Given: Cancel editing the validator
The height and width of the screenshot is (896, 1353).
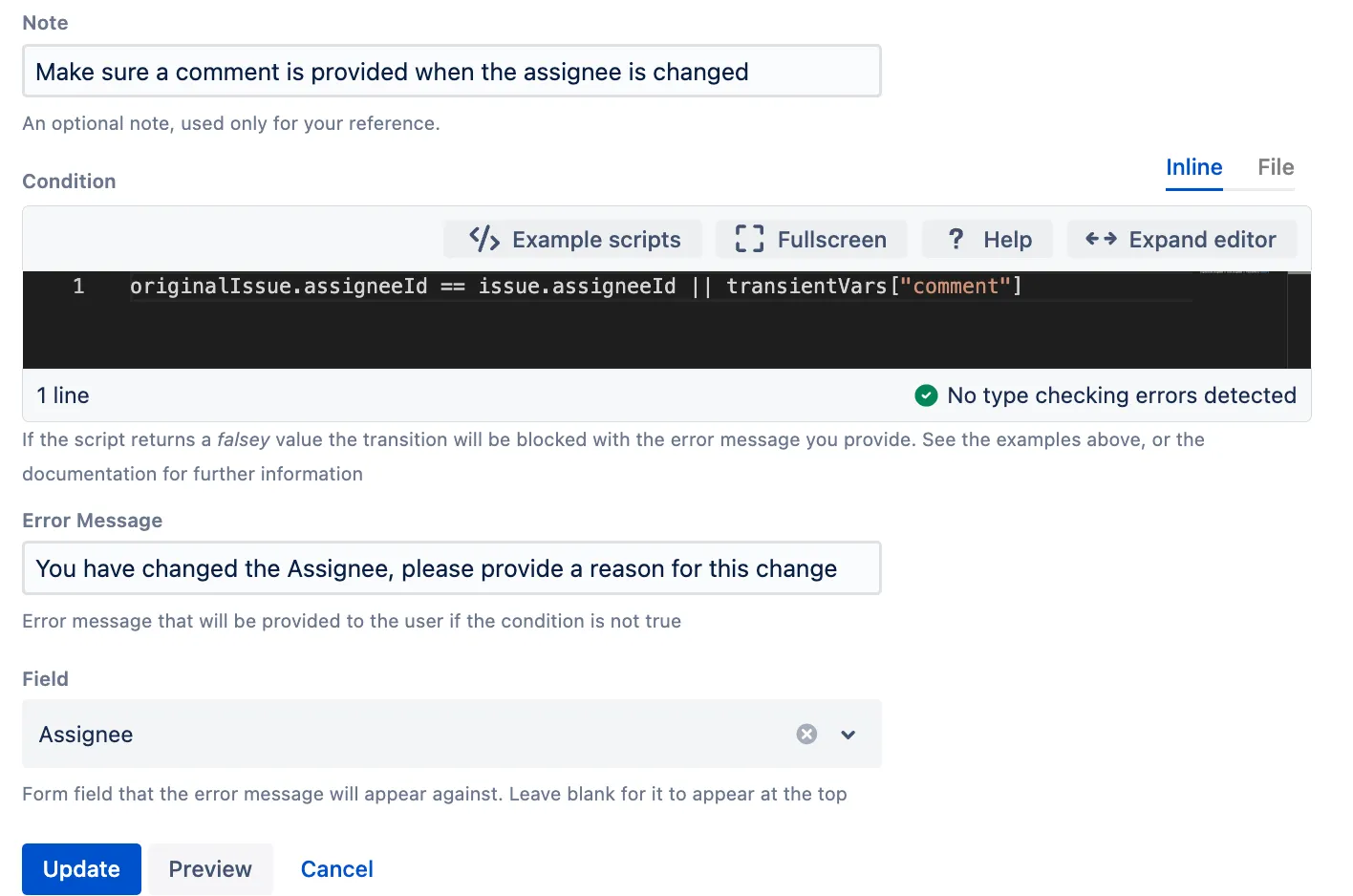Looking at the screenshot, I should 337,869.
